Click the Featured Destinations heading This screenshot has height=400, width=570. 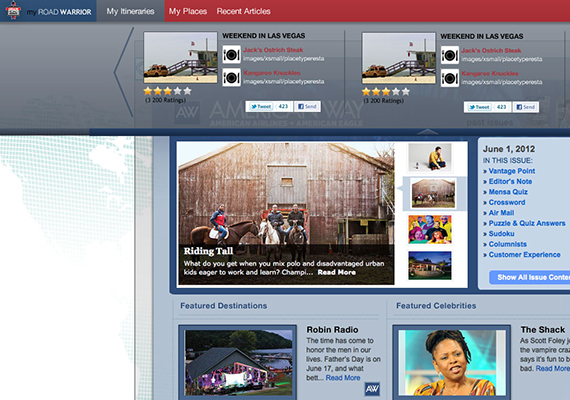224,305
